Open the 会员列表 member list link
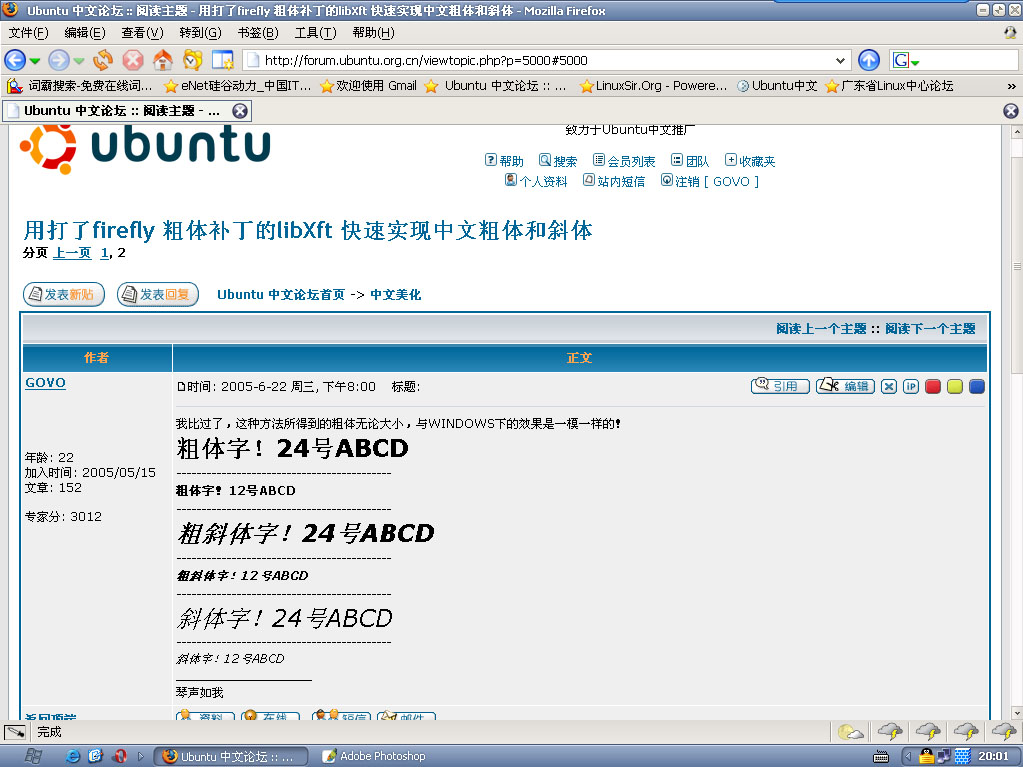This screenshot has width=1023, height=767. click(x=624, y=160)
